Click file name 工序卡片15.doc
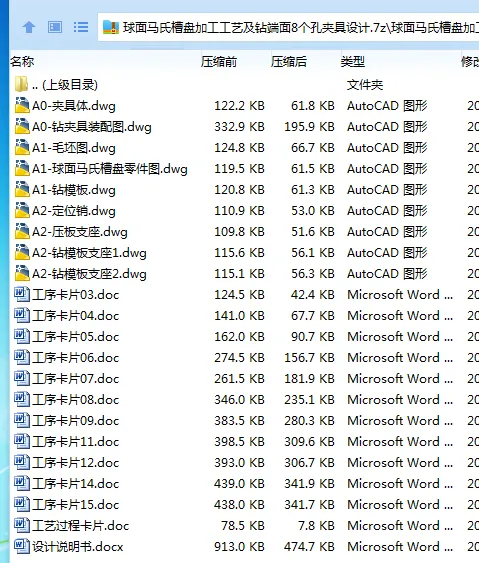This screenshot has height=563, width=479. point(76,505)
